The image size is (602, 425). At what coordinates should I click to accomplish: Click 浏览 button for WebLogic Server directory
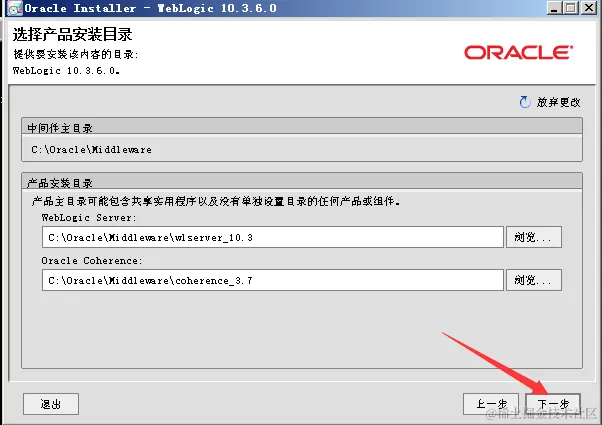[x=534, y=237]
